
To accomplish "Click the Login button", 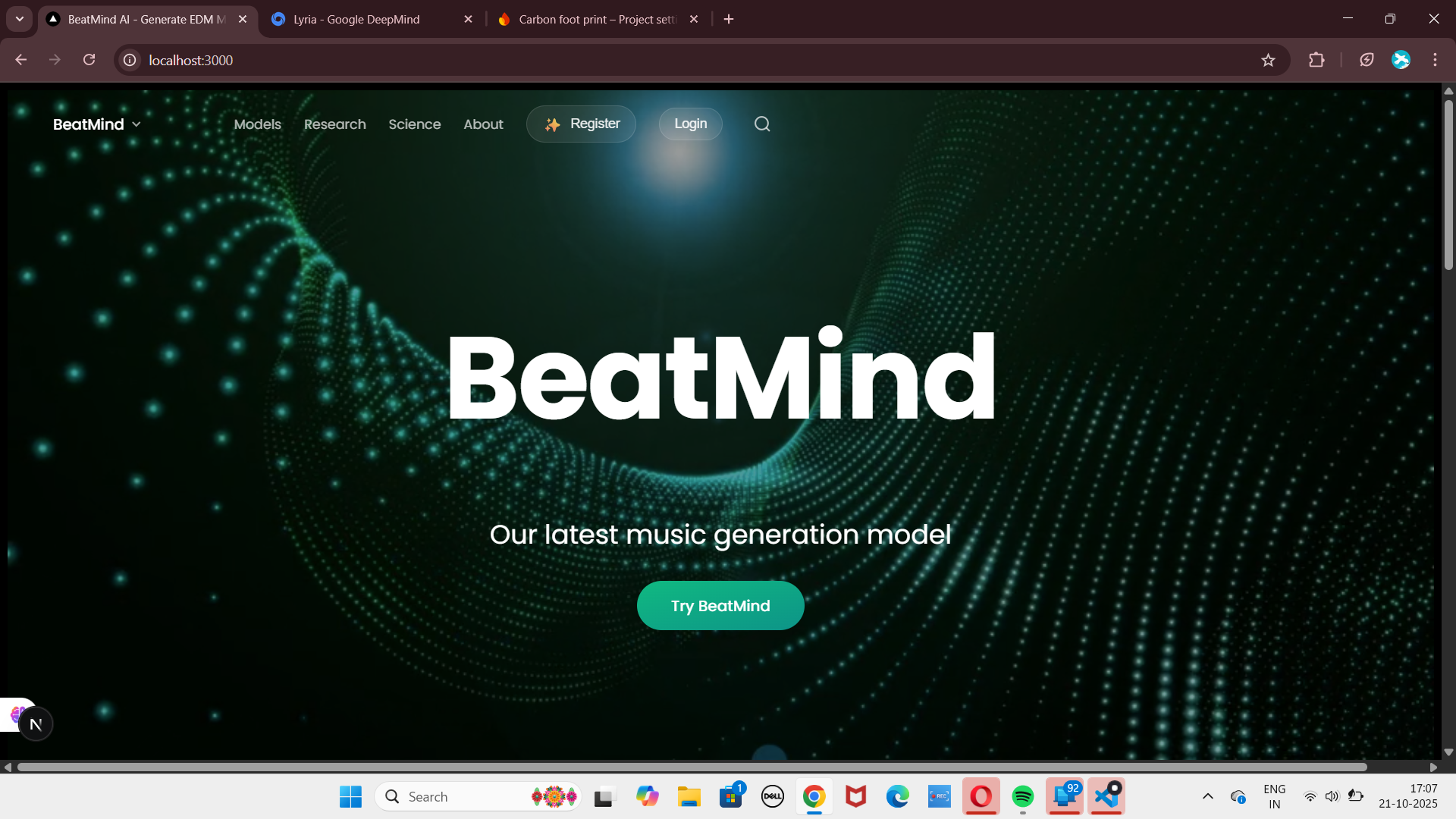I will point(690,124).
